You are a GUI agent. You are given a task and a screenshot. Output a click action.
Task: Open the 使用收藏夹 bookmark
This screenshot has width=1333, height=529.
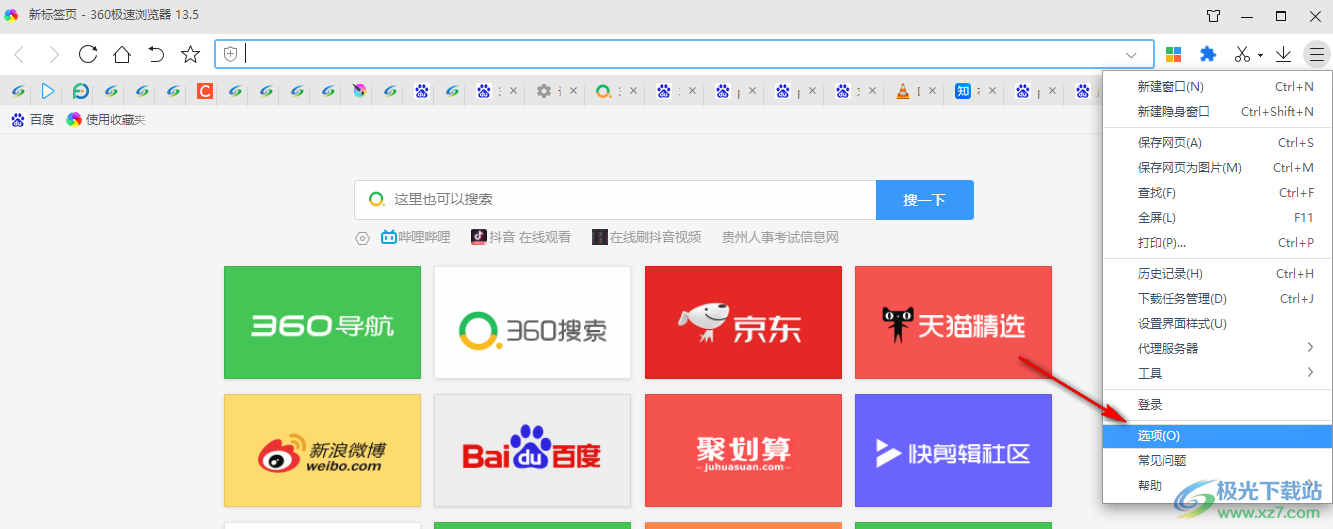tap(106, 120)
